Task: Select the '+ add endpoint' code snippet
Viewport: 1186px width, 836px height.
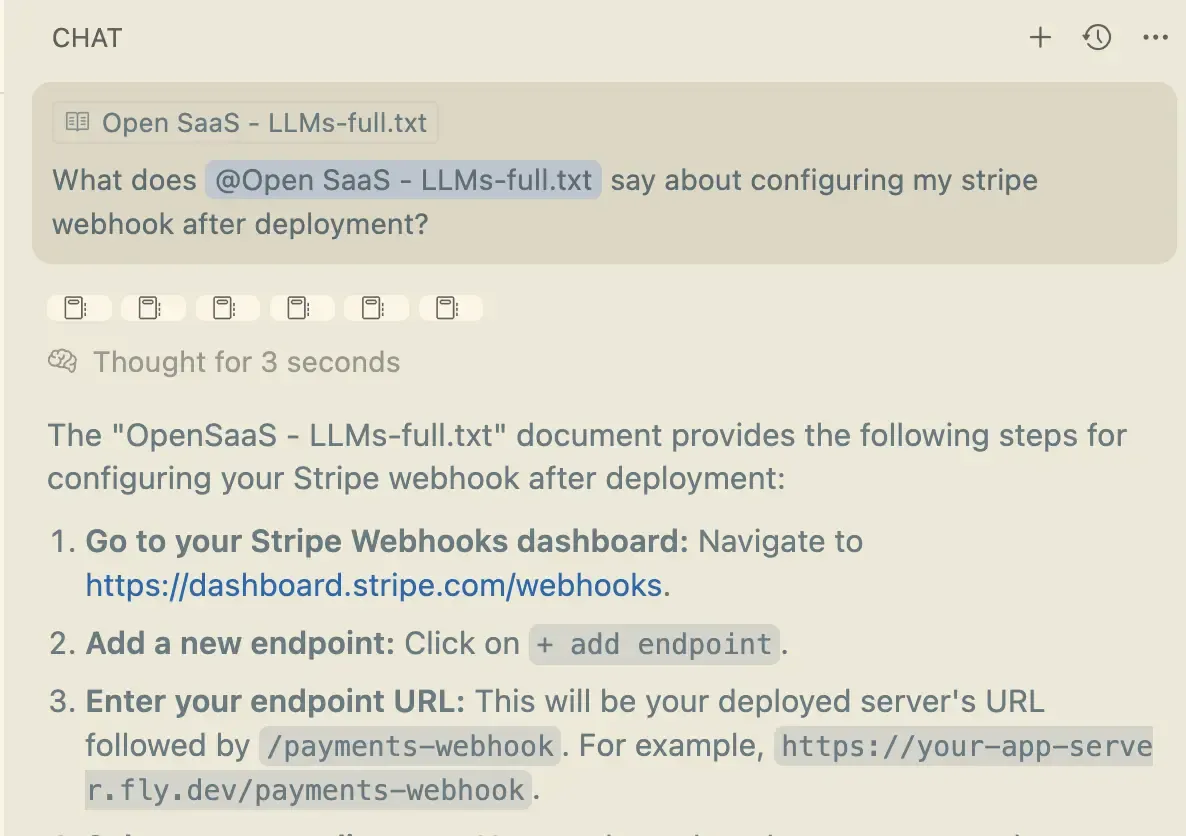Action: (654, 644)
